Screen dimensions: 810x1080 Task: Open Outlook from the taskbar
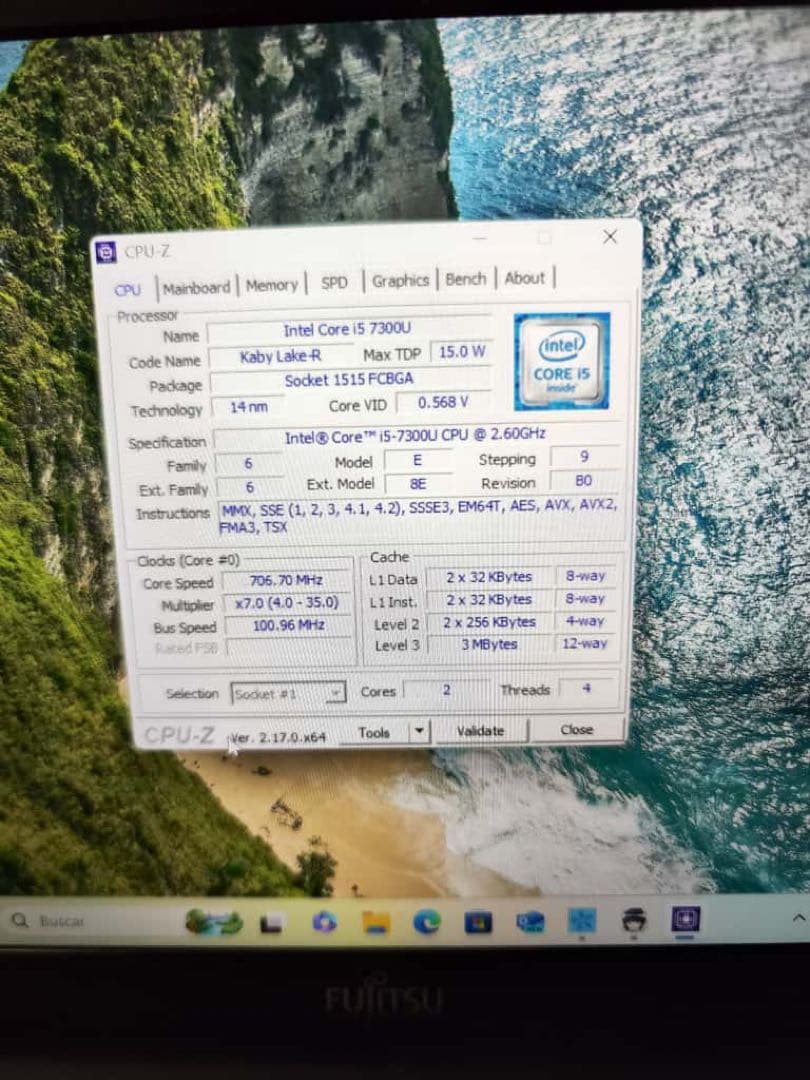coord(530,922)
